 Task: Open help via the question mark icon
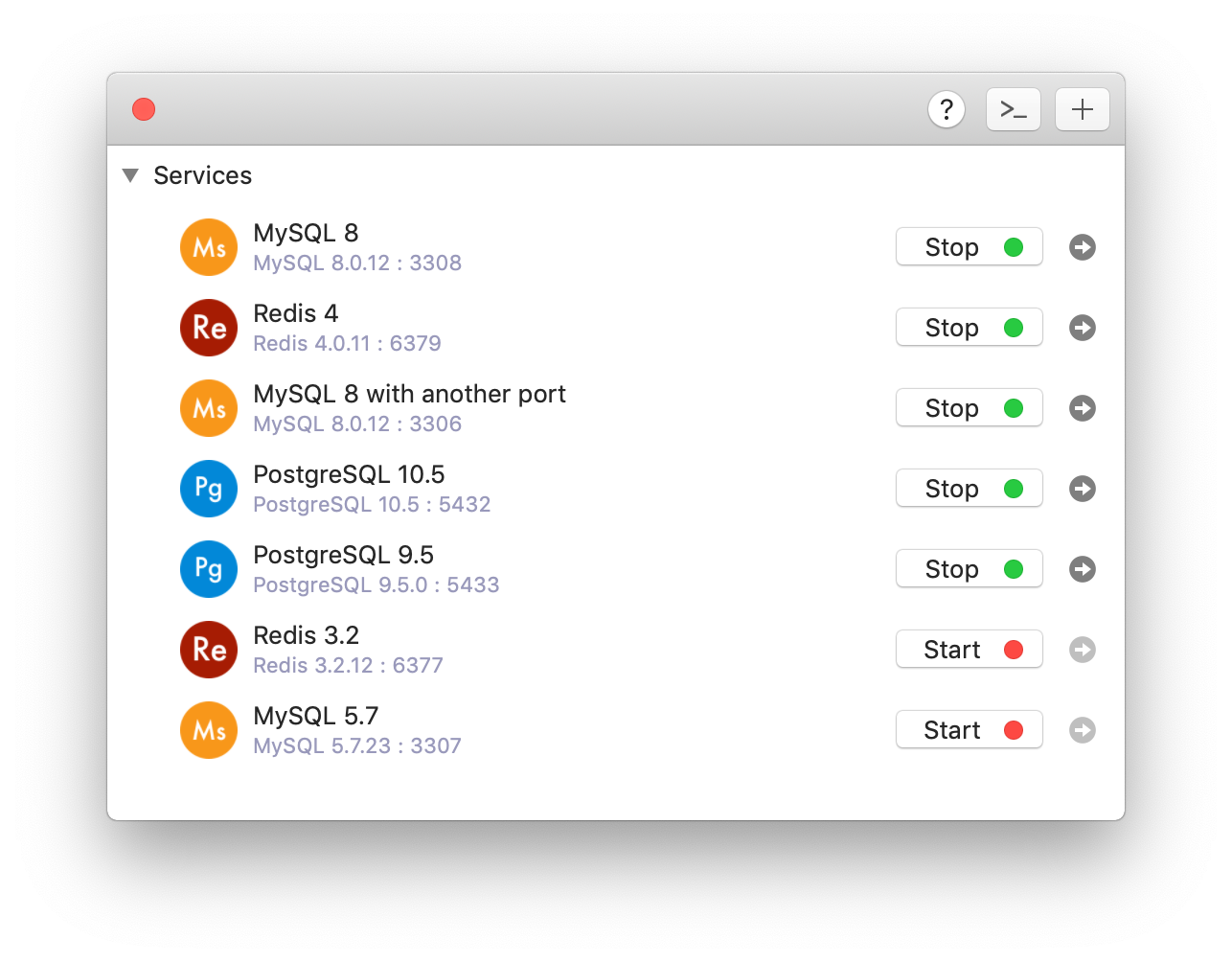pyautogui.click(x=947, y=109)
